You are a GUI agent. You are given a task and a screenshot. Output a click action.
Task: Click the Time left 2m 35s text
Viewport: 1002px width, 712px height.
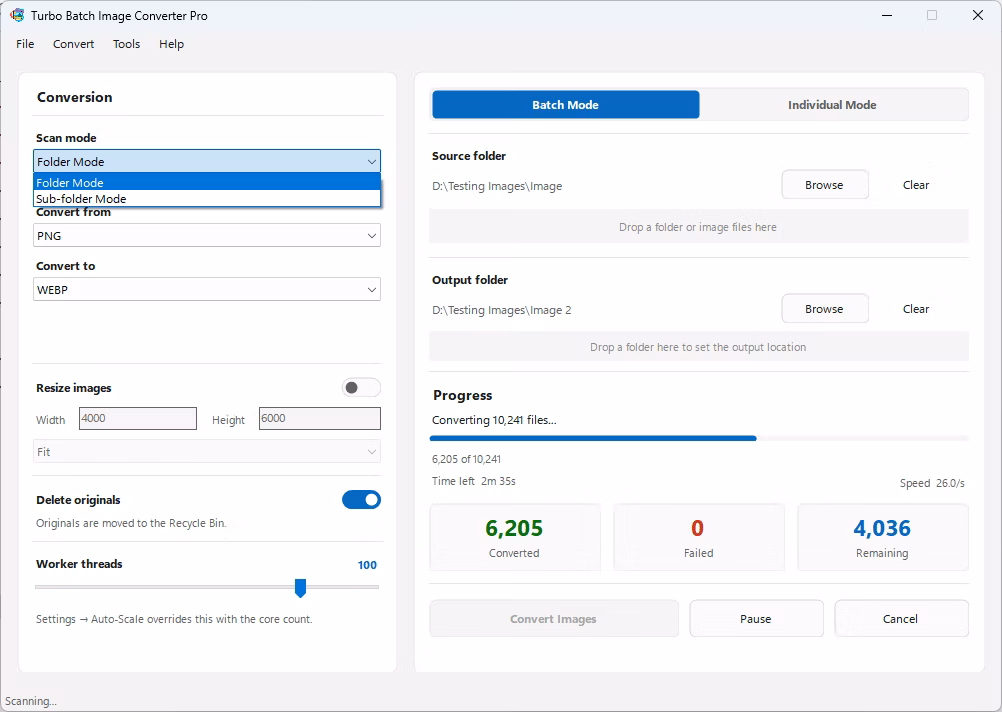(474, 481)
